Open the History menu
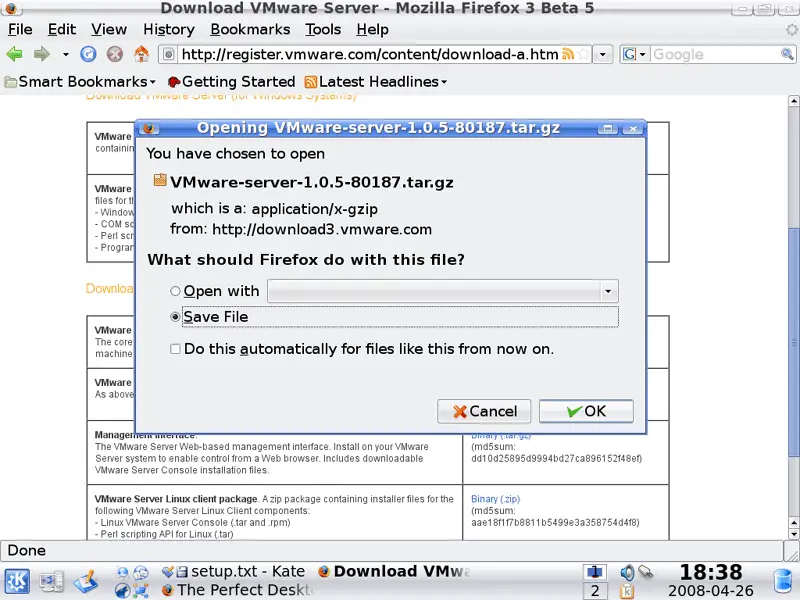The height and width of the screenshot is (600, 800). [x=169, y=30]
